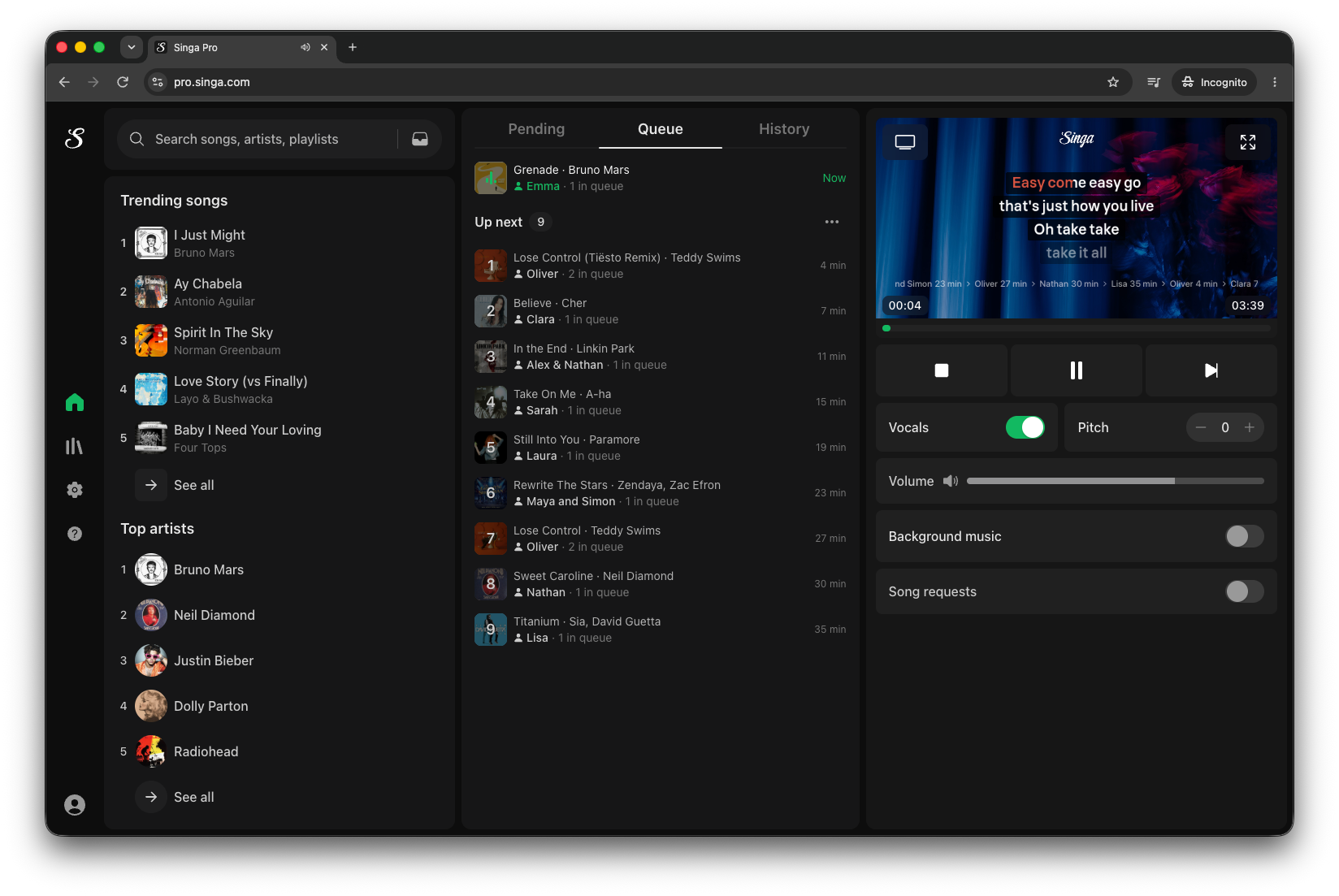Switch to the History tab
The width and height of the screenshot is (1339, 896).
(784, 129)
